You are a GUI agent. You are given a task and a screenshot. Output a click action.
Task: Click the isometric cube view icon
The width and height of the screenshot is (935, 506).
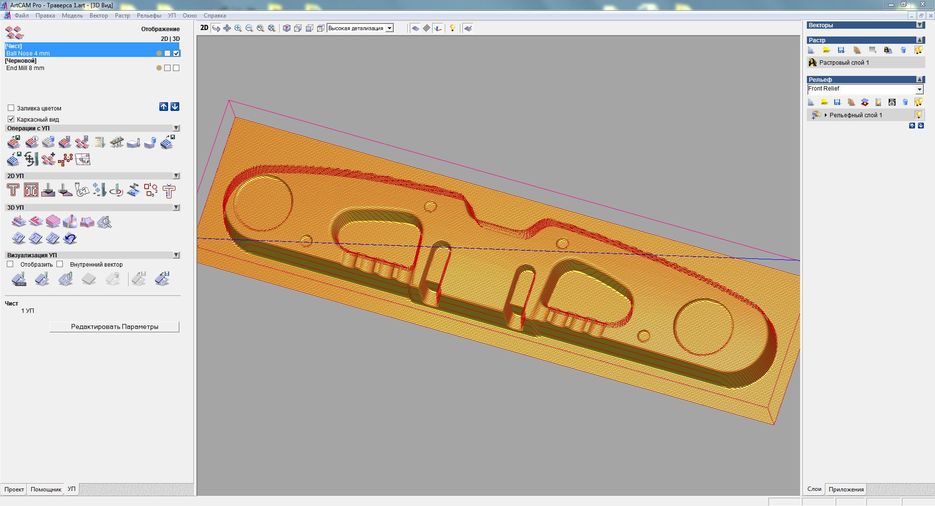click(287, 28)
